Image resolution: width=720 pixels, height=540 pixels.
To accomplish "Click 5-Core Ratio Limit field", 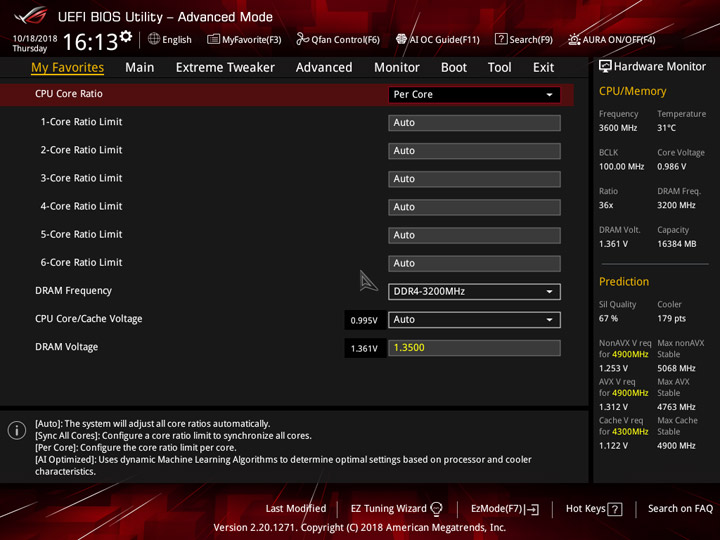I will tap(474, 235).
